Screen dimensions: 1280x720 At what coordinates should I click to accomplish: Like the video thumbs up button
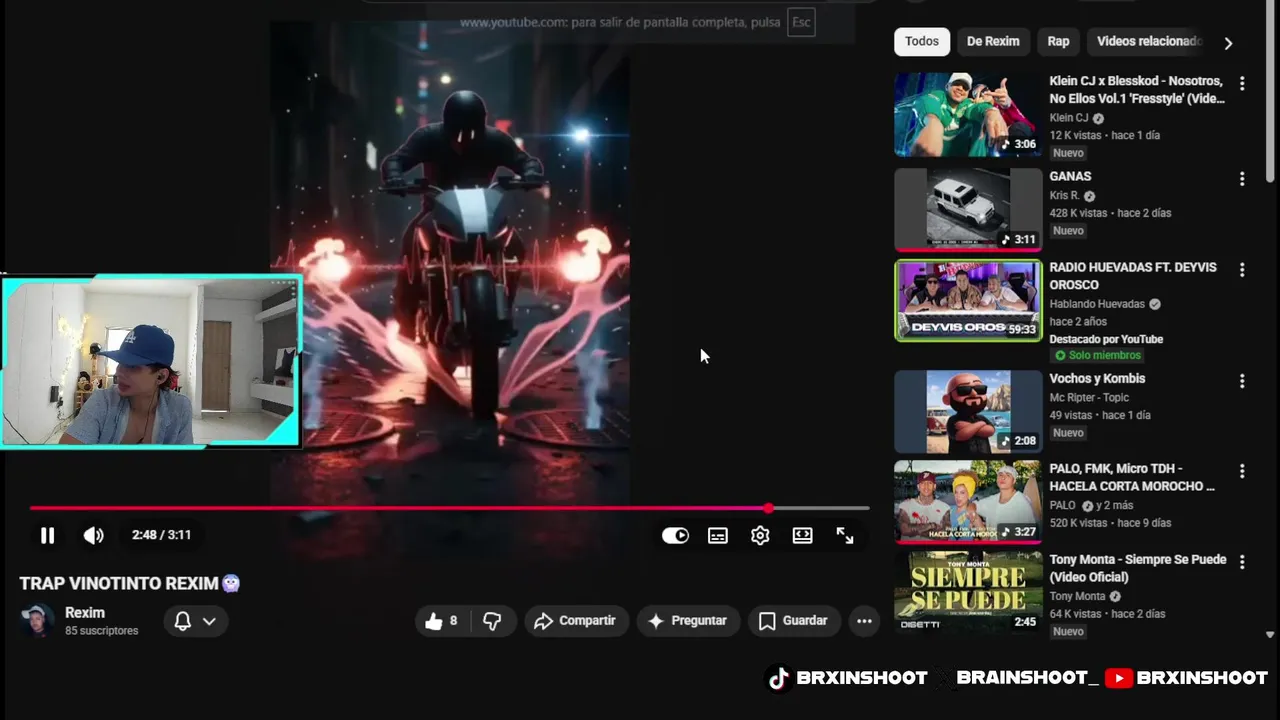[x=441, y=621]
